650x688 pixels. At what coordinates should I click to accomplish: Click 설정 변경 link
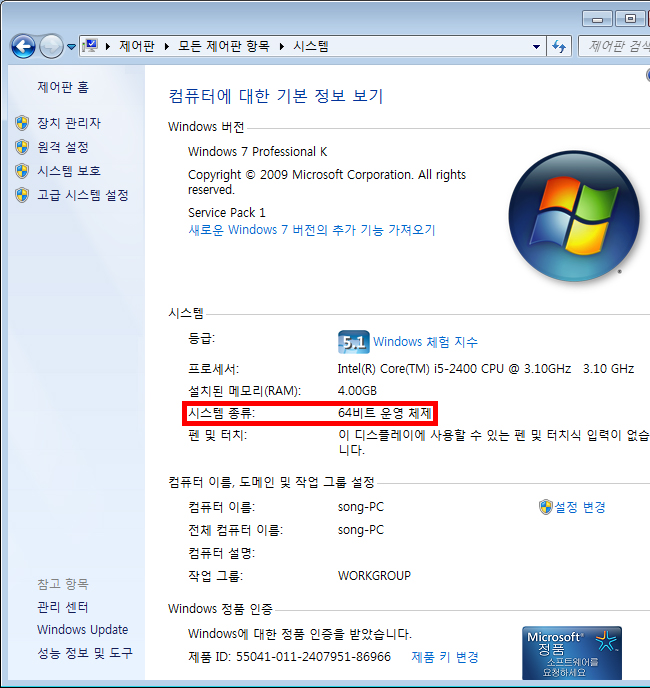(580, 507)
